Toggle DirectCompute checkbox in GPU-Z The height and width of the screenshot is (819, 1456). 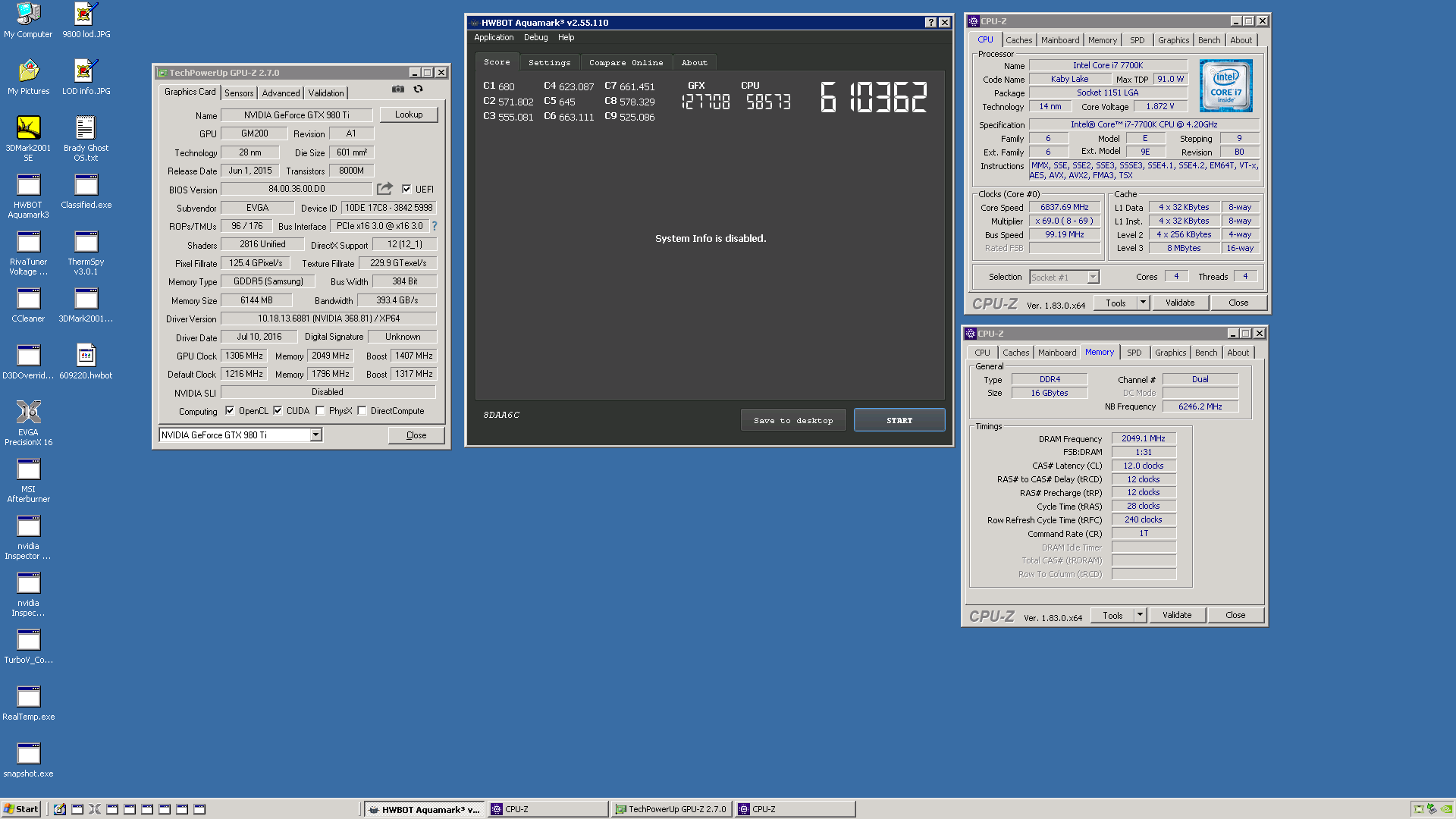click(362, 411)
